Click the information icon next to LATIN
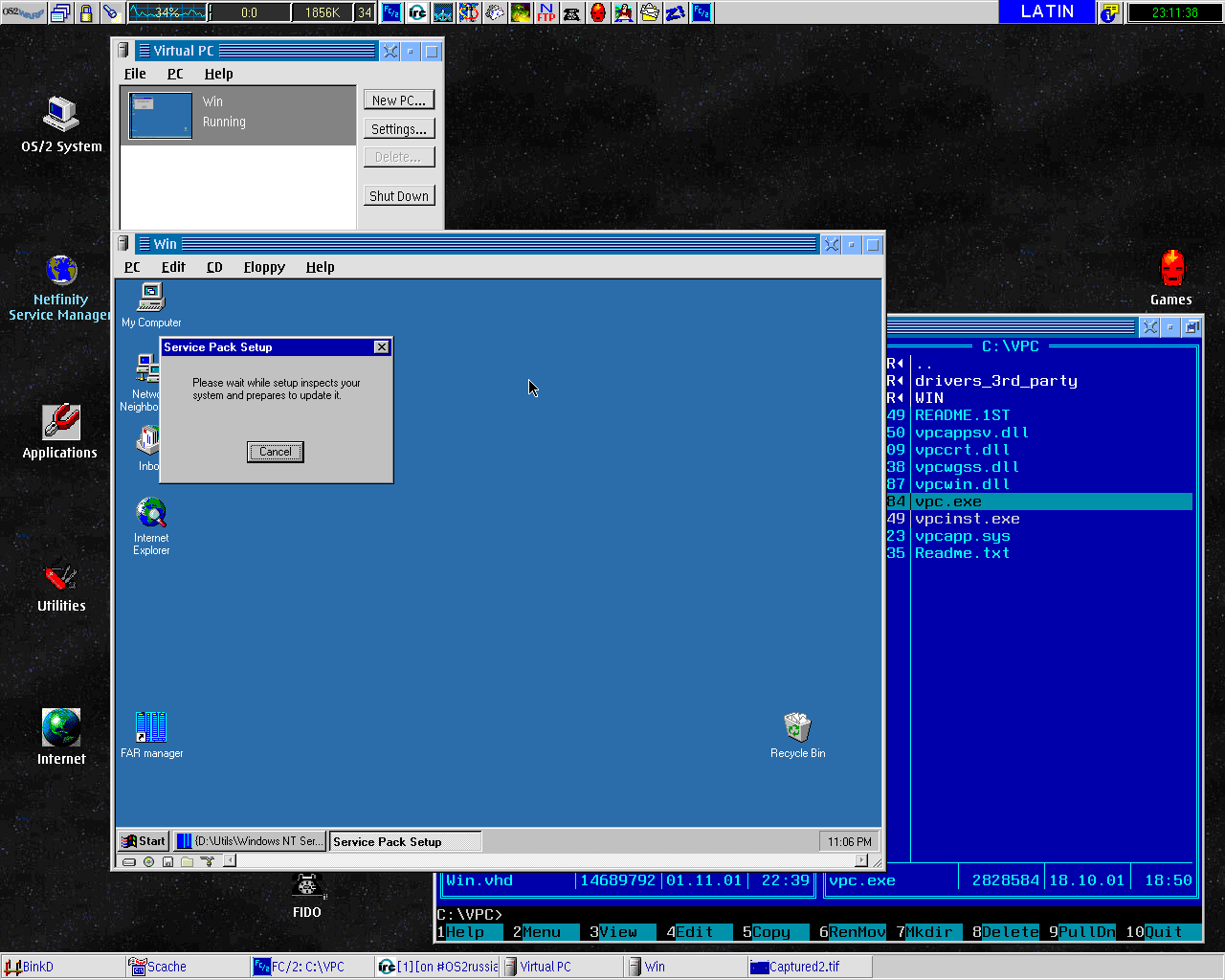The width and height of the screenshot is (1225, 980). tap(1110, 12)
